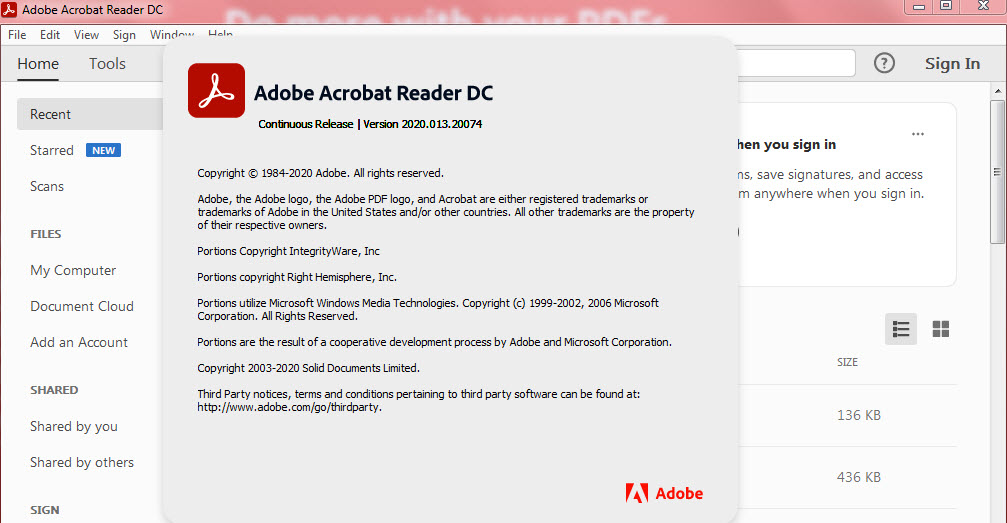1007x523 pixels.
Task: Open Document Cloud files
Action: coord(82,306)
